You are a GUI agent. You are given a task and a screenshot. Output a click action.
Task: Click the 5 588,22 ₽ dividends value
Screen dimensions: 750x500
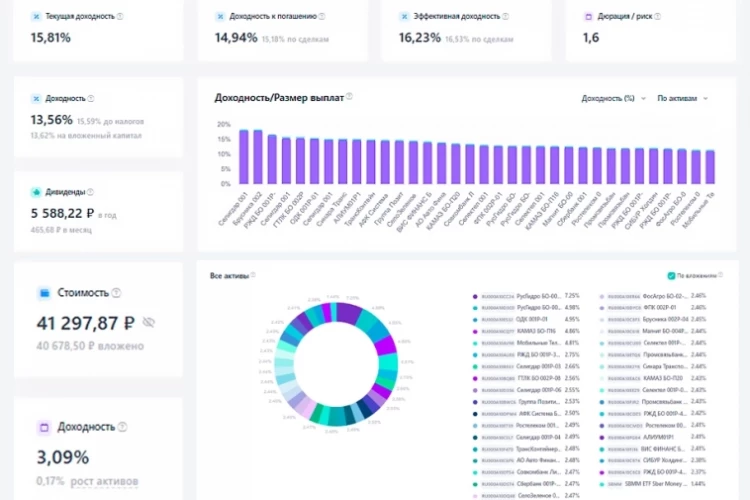click(62, 213)
